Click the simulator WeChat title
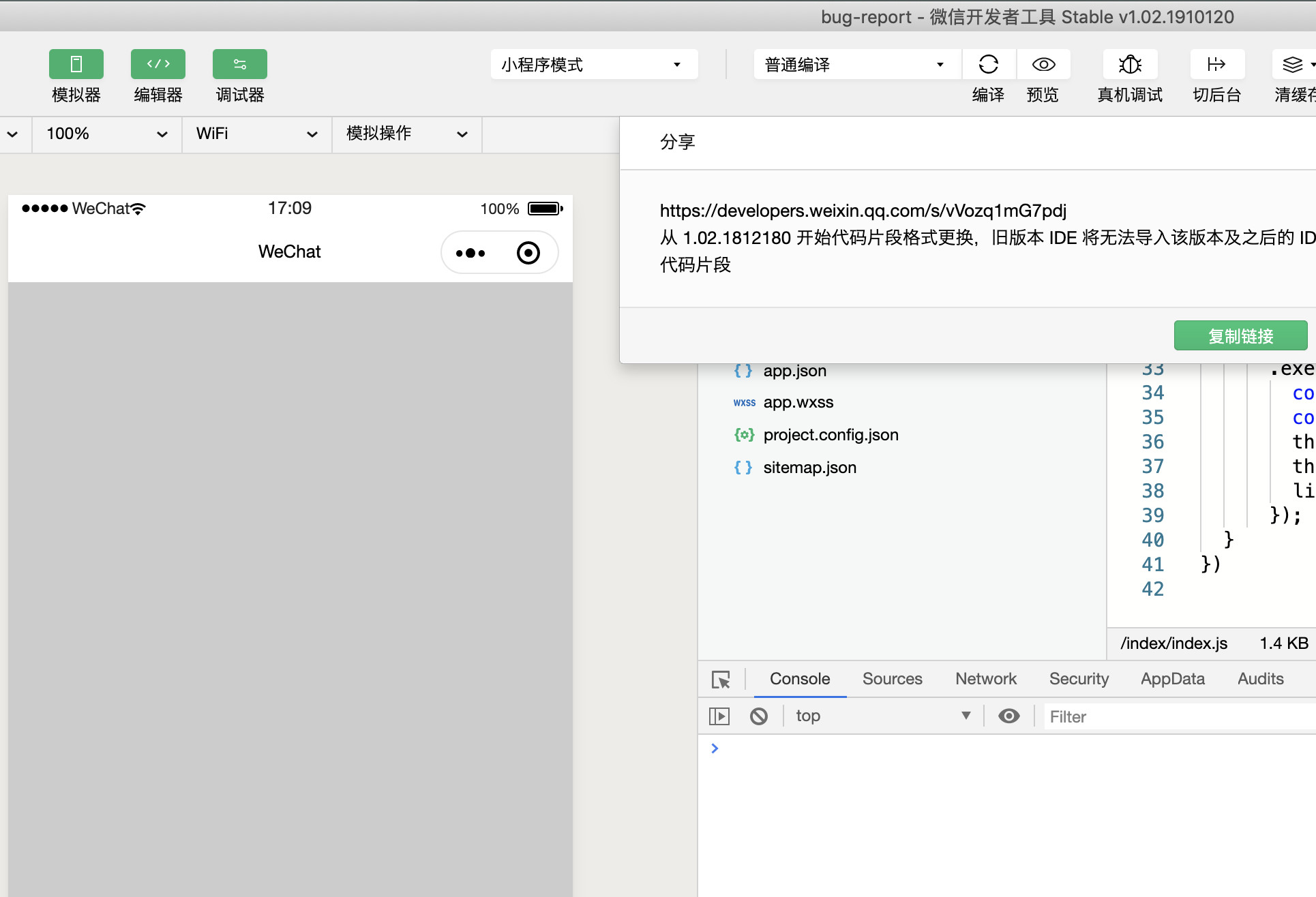Image resolution: width=1316 pixels, height=897 pixels. pos(289,252)
